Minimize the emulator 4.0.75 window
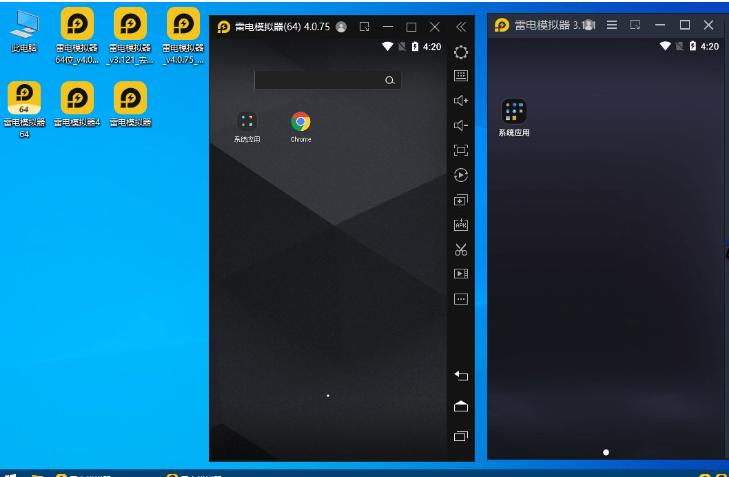 (x=388, y=27)
